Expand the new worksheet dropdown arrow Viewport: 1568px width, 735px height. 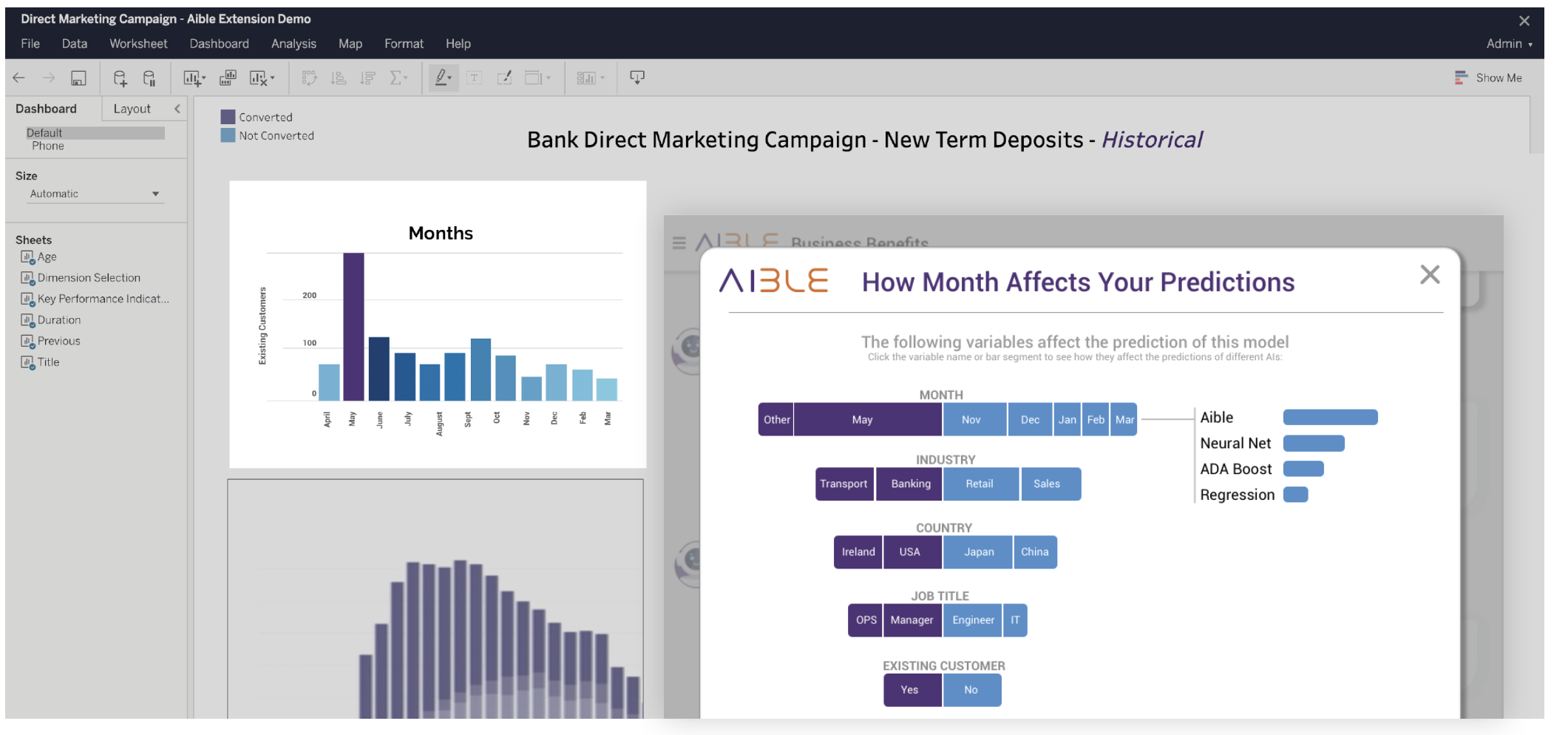(203, 78)
